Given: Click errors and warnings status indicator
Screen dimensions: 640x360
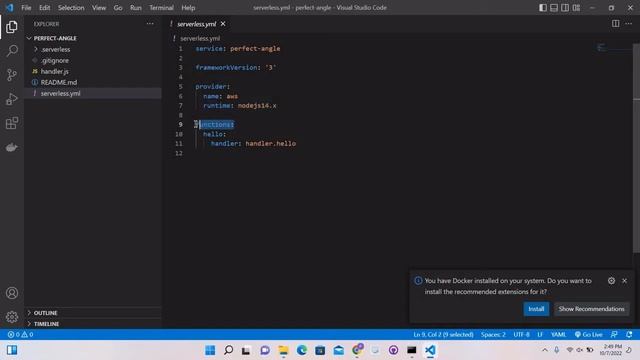Looking at the screenshot, I should pos(20,334).
